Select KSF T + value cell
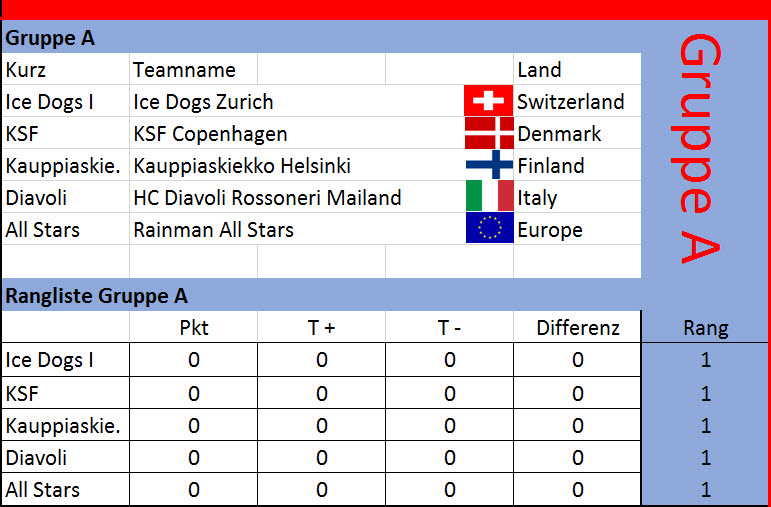Screen dimensions: 771x507 [322, 393]
